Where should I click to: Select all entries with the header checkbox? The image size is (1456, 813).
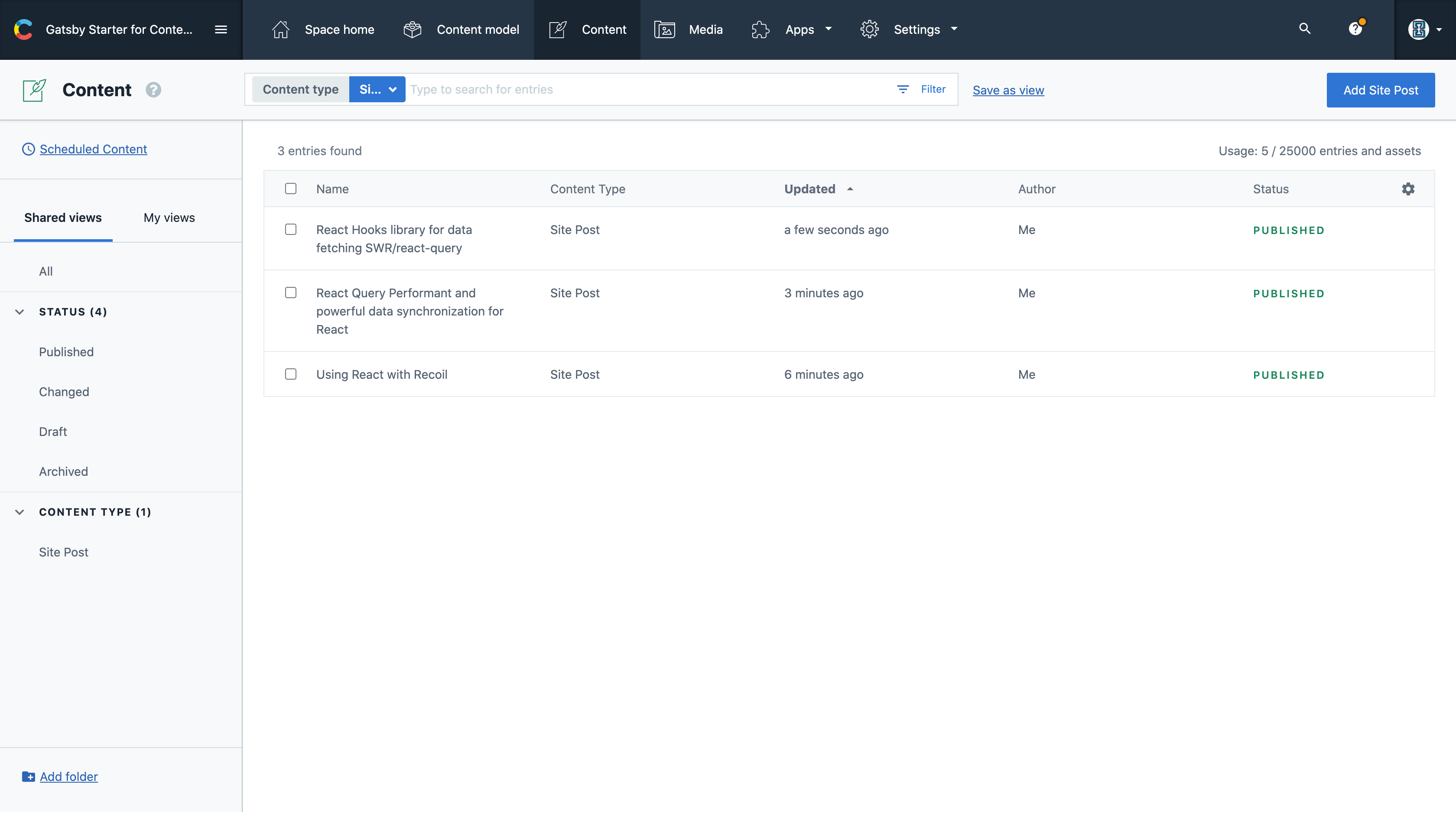[291, 188]
